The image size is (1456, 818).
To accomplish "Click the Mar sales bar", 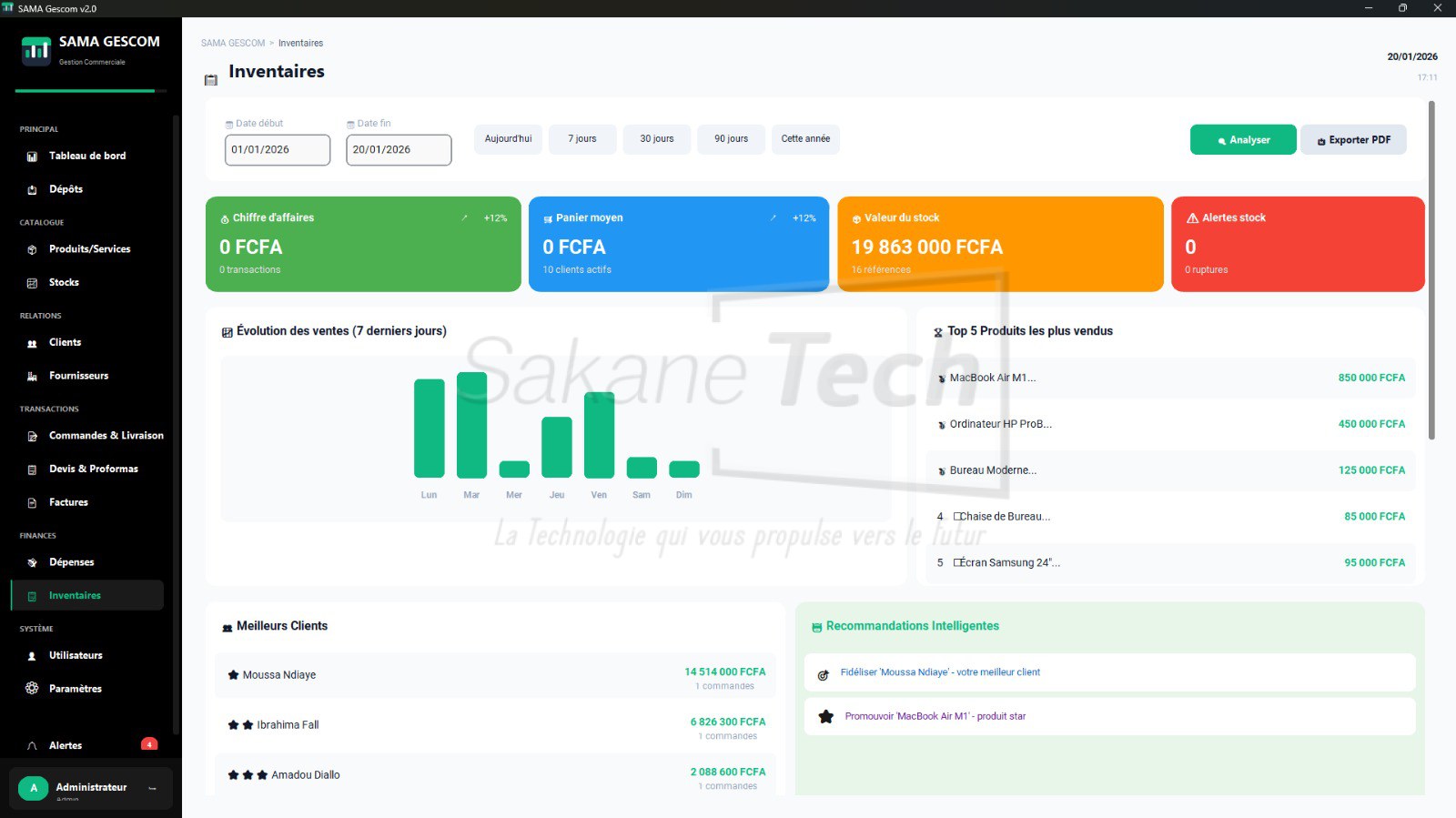I will tap(471, 425).
